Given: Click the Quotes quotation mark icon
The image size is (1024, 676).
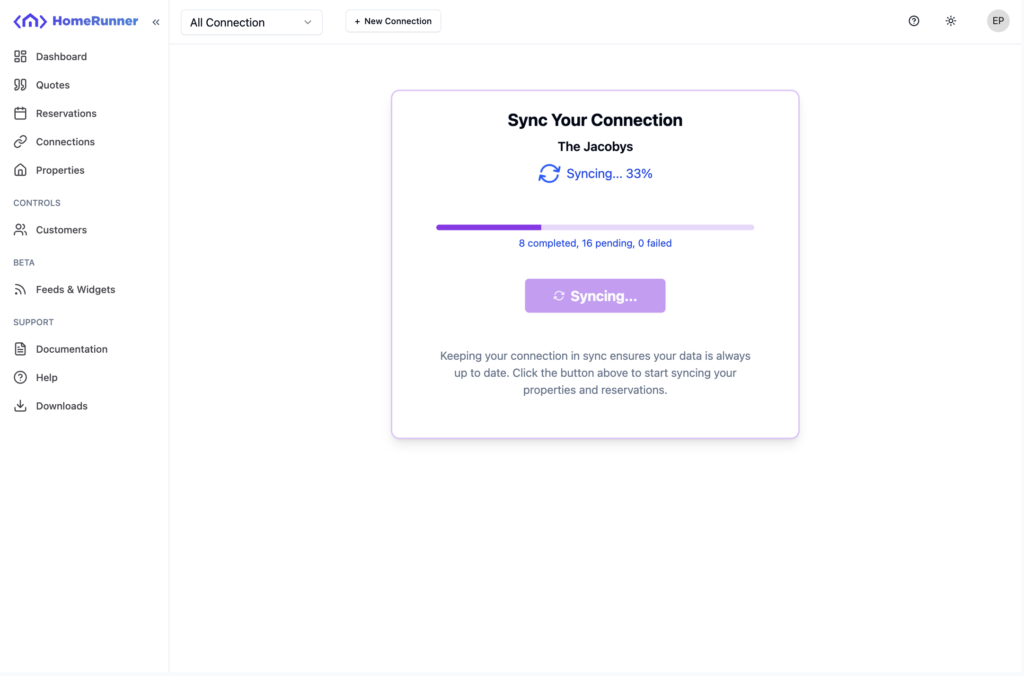Looking at the screenshot, I should tap(20, 85).
